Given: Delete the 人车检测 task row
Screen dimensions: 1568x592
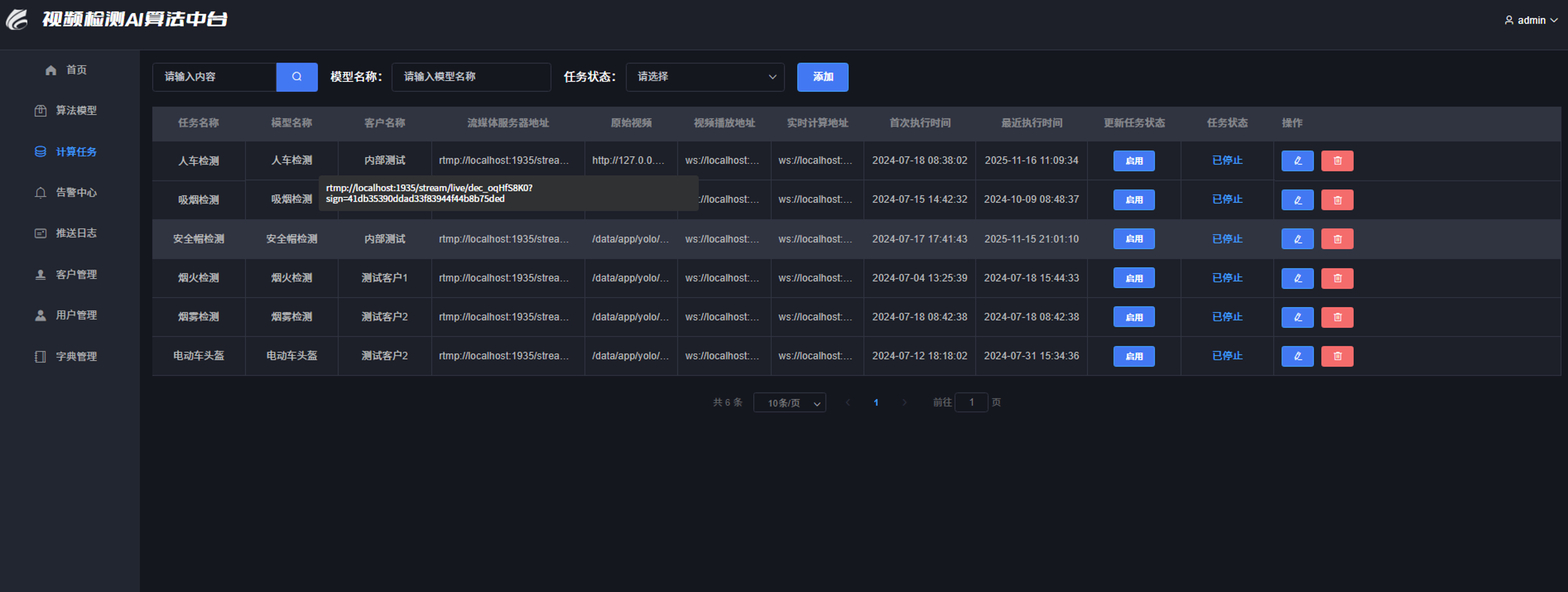Looking at the screenshot, I should 1337,160.
